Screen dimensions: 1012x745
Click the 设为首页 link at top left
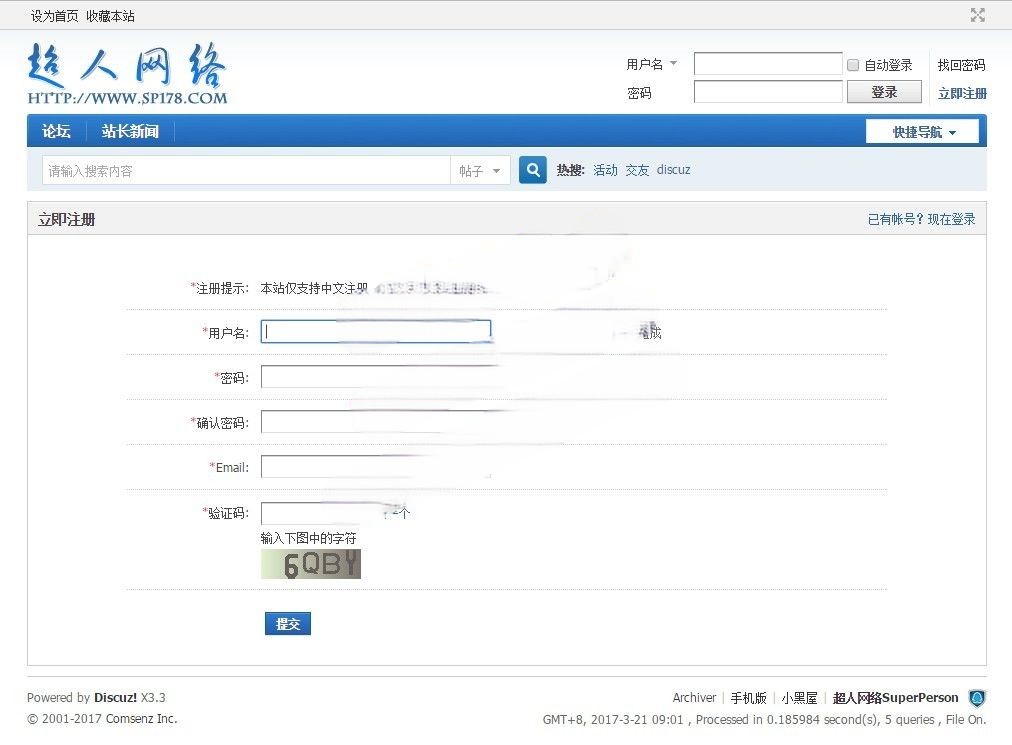[x=47, y=16]
